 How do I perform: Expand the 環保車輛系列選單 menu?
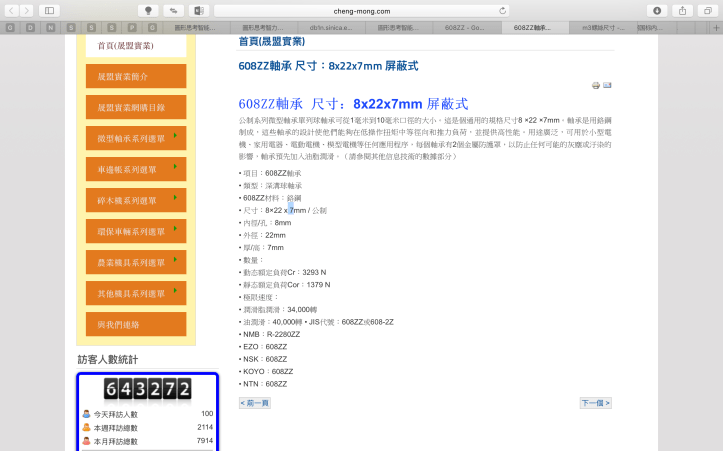pos(136,231)
